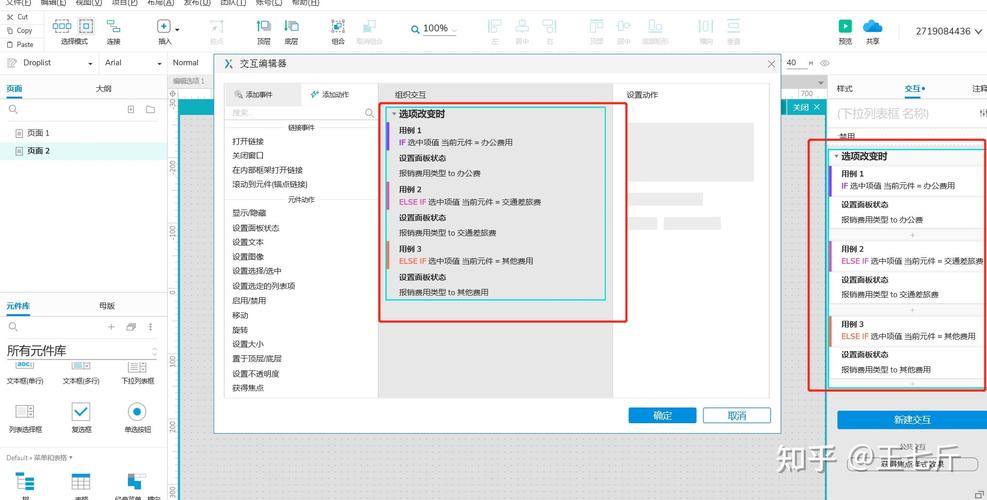Screen dimensions: 987x500
Task: Click search icon in pages panel
Action: (13, 110)
